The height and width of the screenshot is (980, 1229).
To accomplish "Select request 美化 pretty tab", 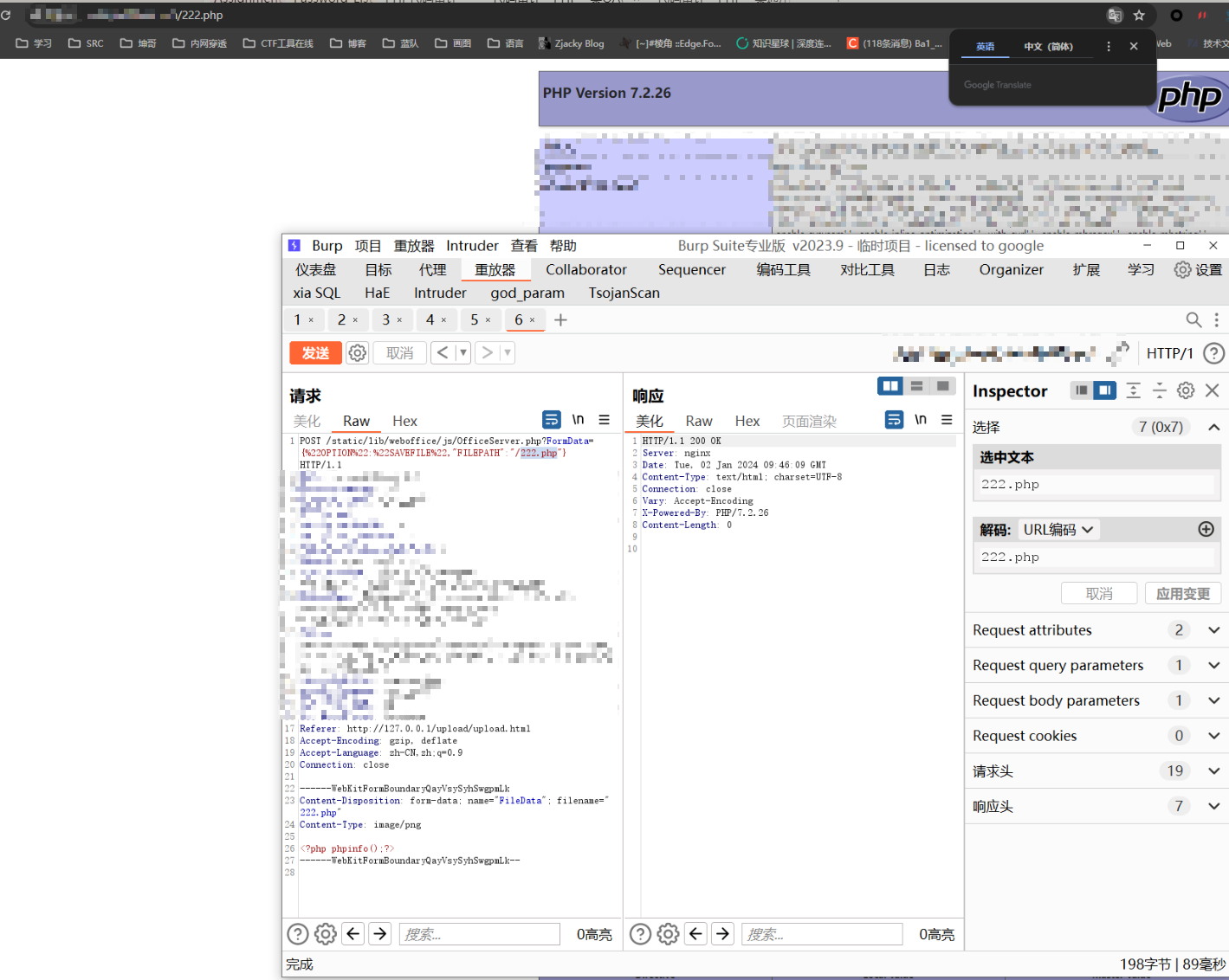I will 307,421.
